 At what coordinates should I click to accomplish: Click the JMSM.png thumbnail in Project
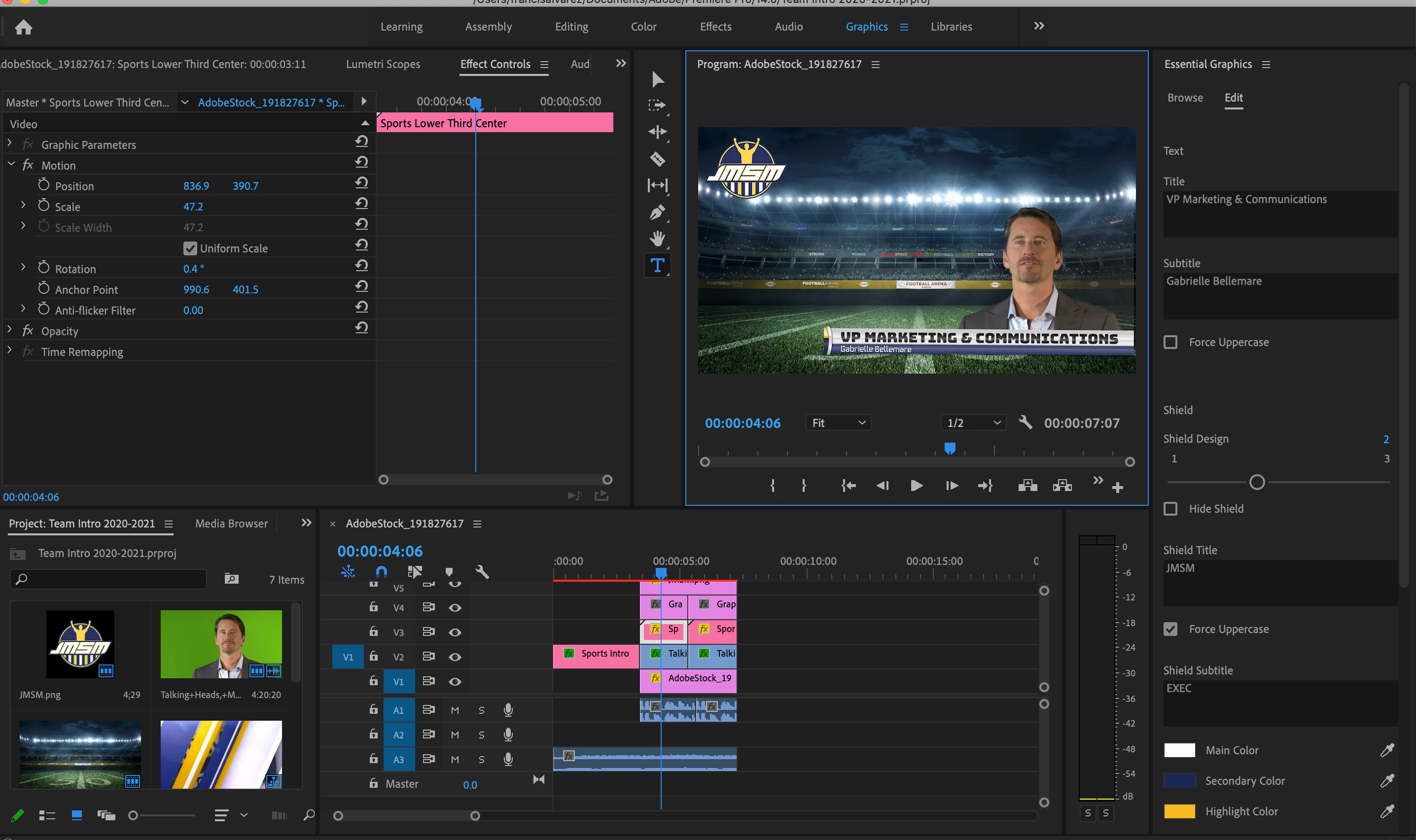80,644
